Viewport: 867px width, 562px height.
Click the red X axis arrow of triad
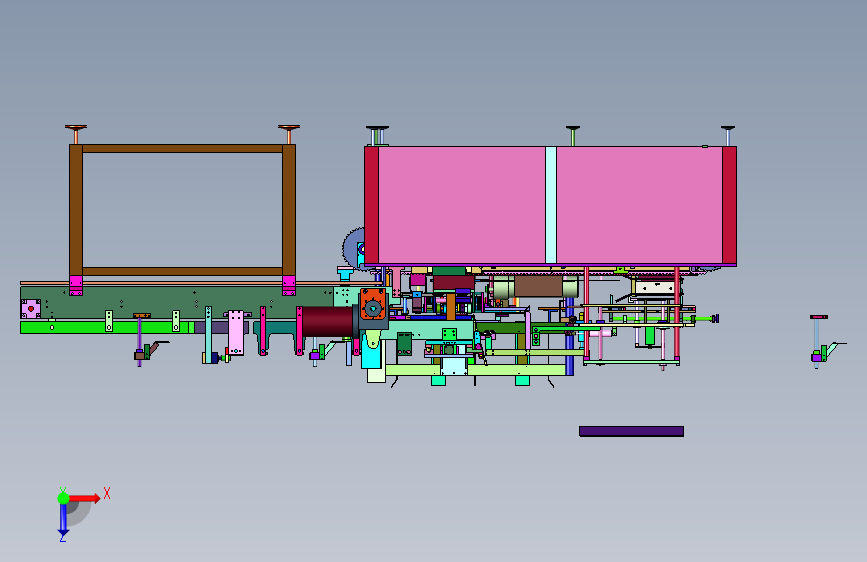84,498
